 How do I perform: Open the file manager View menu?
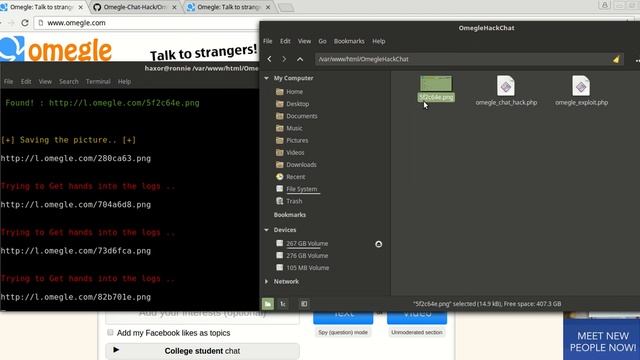304,41
